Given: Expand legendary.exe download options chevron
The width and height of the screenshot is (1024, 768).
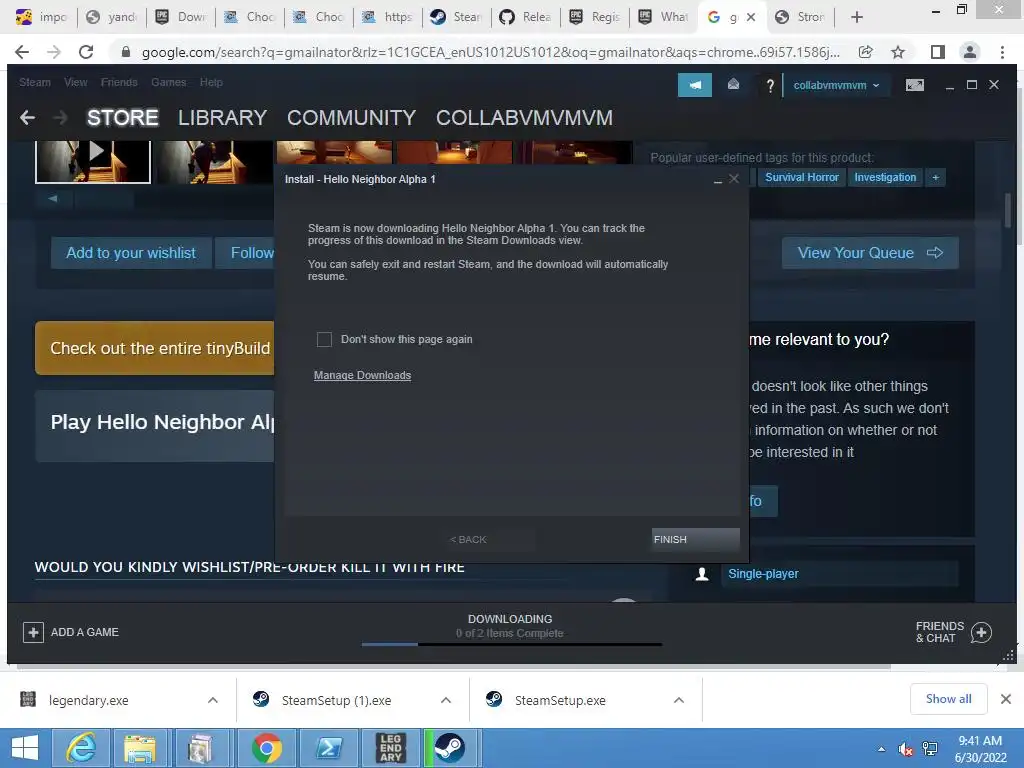Looking at the screenshot, I should pyautogui.click(x=213, y=700).
